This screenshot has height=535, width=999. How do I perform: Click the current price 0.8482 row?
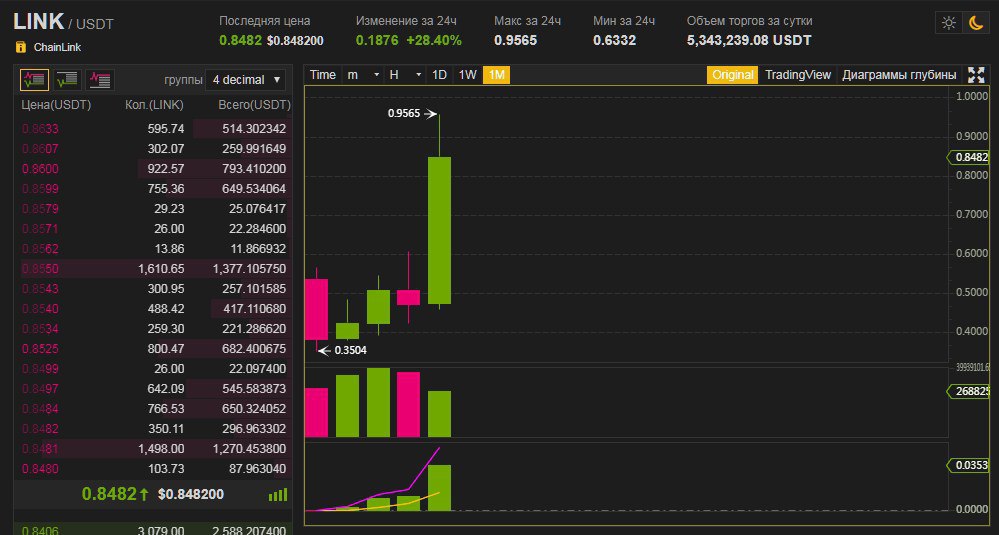click(x=153, y=494)
